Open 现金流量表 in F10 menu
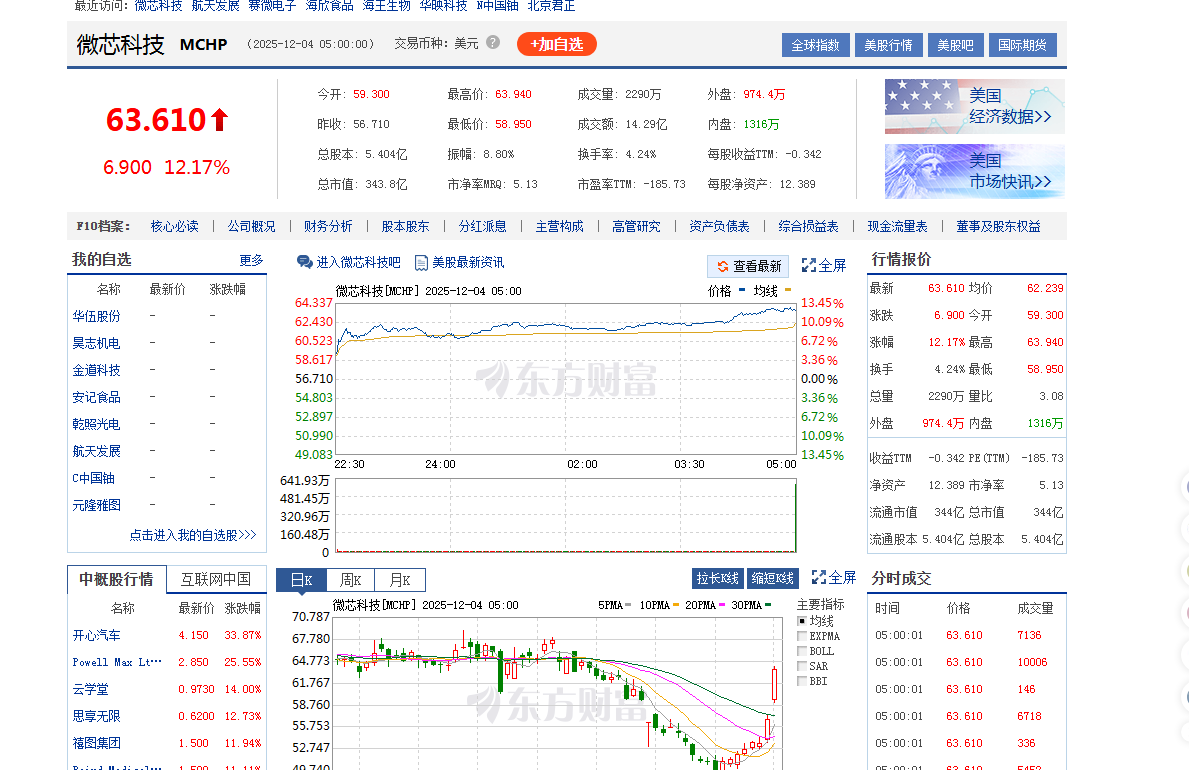 point(898,226)
